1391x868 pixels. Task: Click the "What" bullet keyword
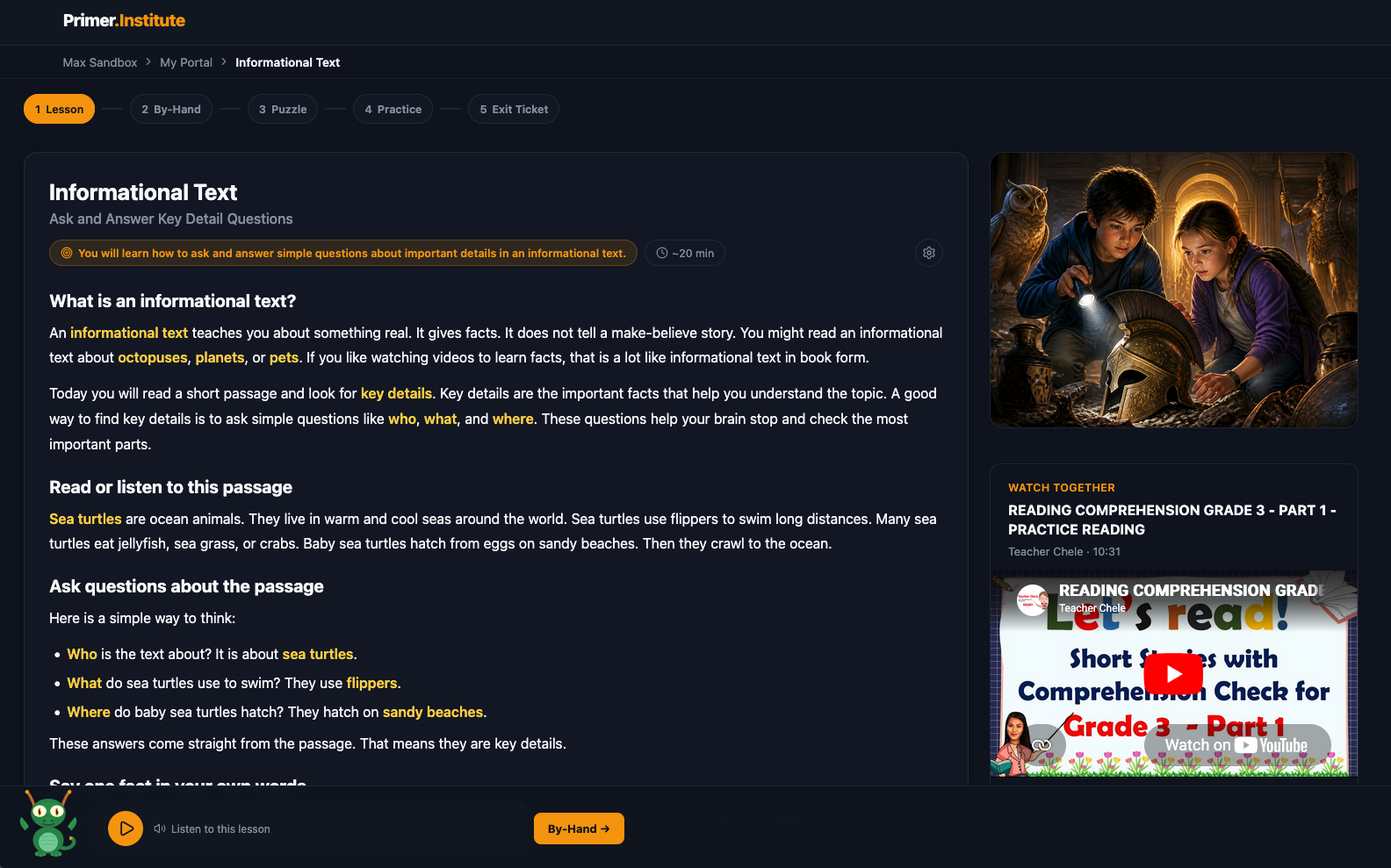coord(84,683)
